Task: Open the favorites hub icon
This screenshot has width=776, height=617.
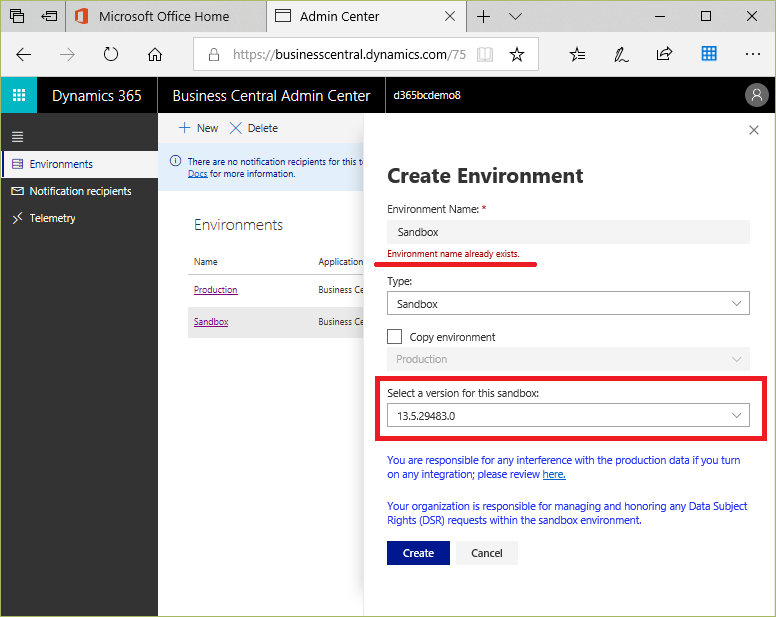Action: [x=577, y=54]
